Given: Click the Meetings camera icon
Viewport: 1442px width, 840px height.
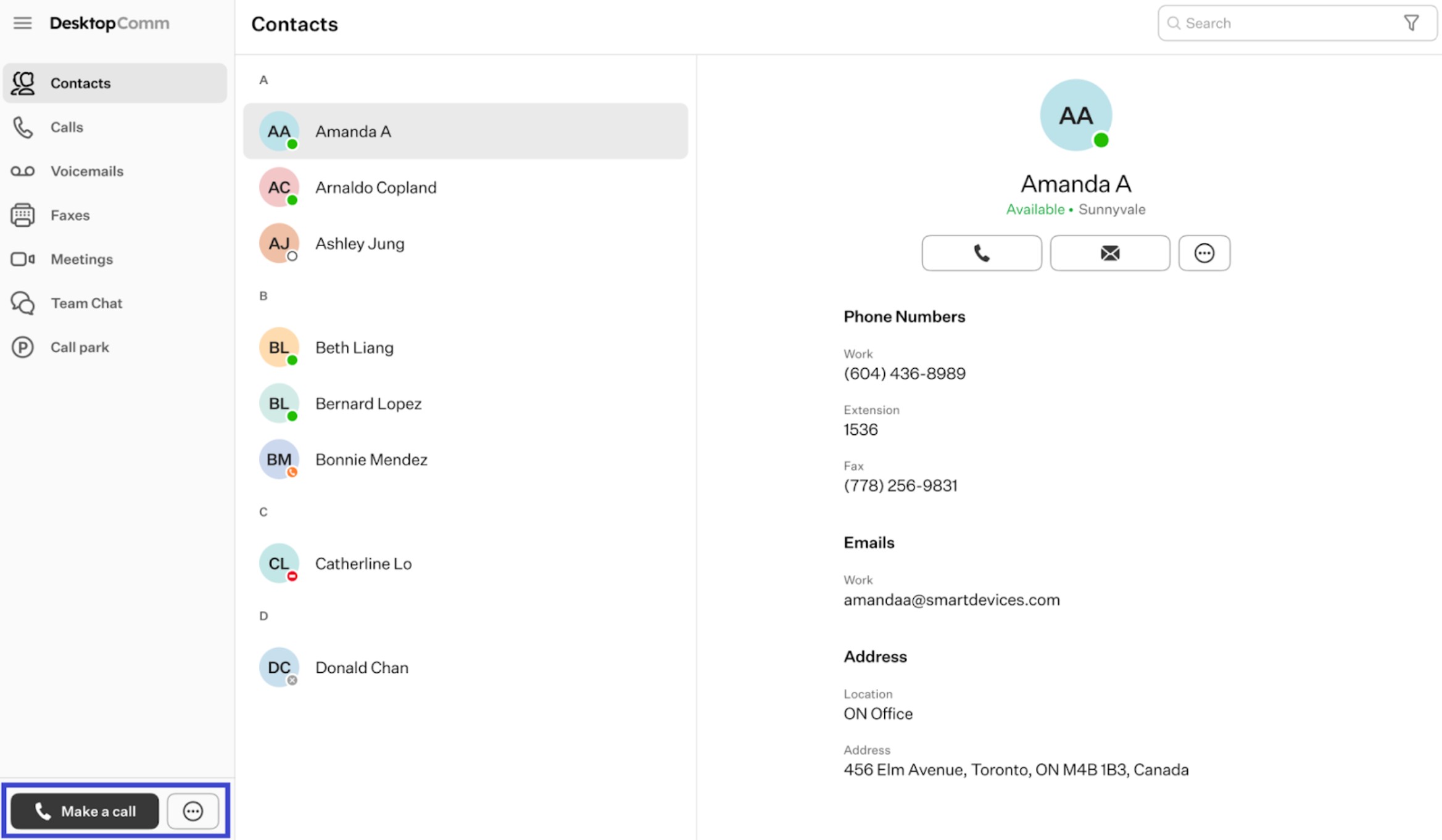Looking at the screenshot, I should [x=23, y=259].
